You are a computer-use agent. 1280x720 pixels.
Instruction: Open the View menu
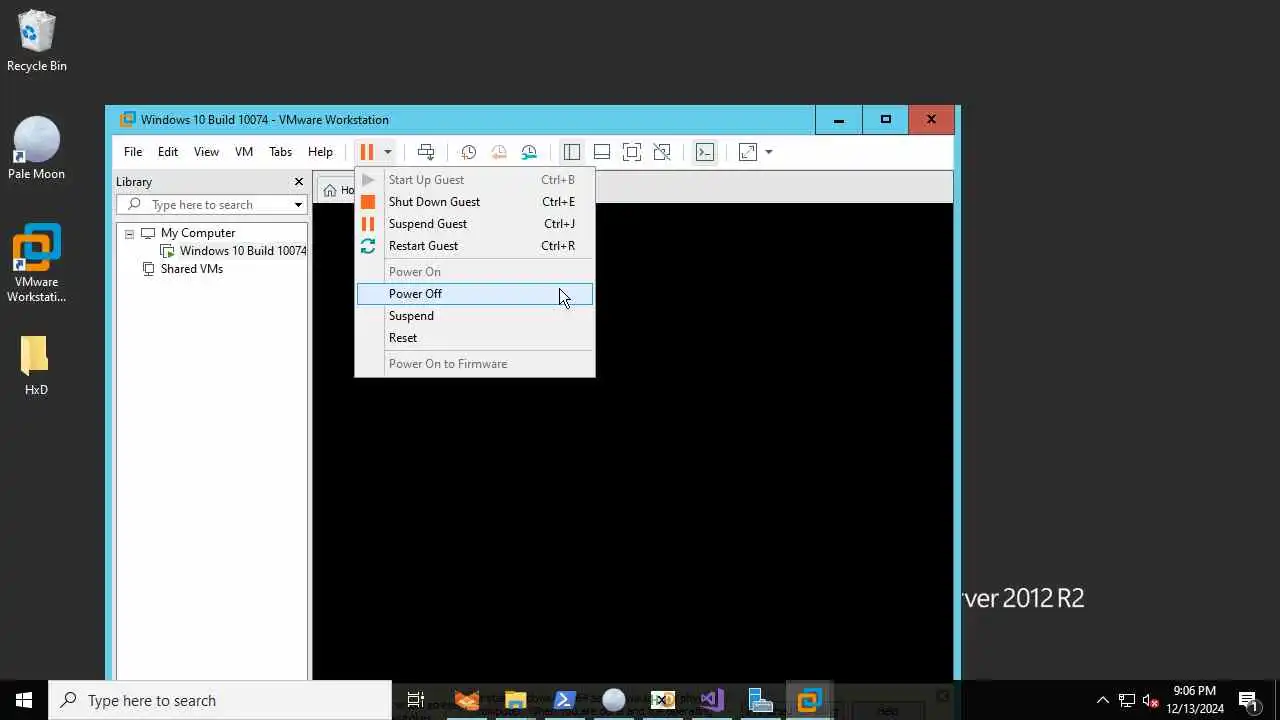click(206, 152)
